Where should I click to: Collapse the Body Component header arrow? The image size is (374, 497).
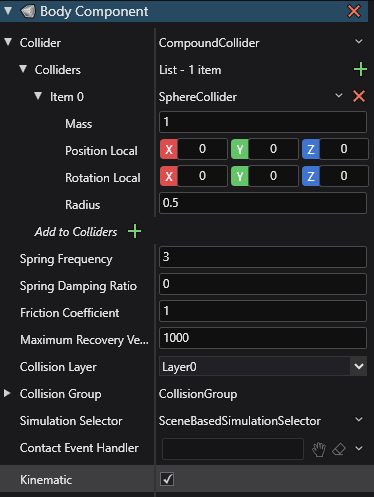point(8,11)
